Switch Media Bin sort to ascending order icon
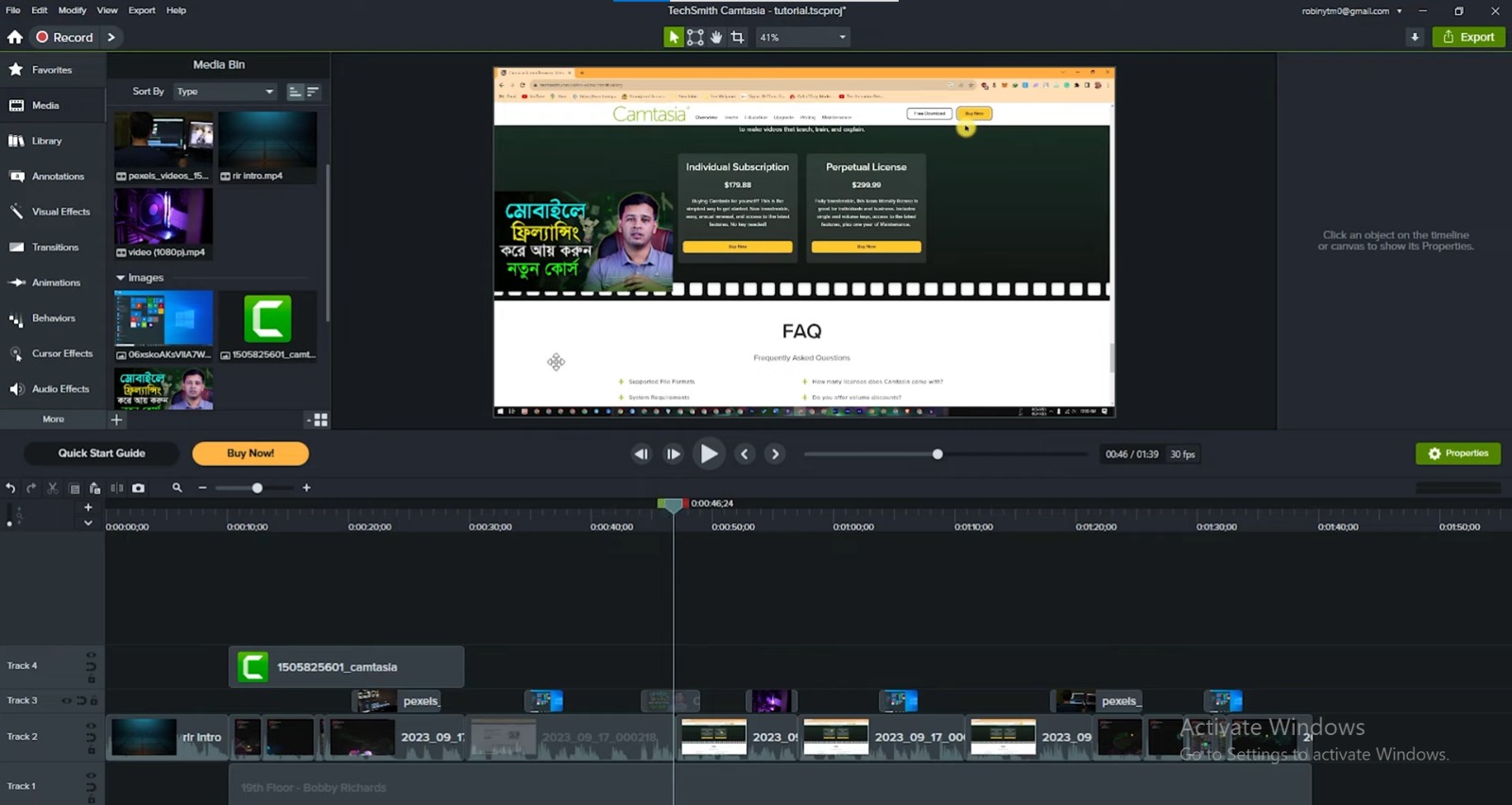Image resolution: width=1512 pixels, height=805 pixels. pos(295,92)
